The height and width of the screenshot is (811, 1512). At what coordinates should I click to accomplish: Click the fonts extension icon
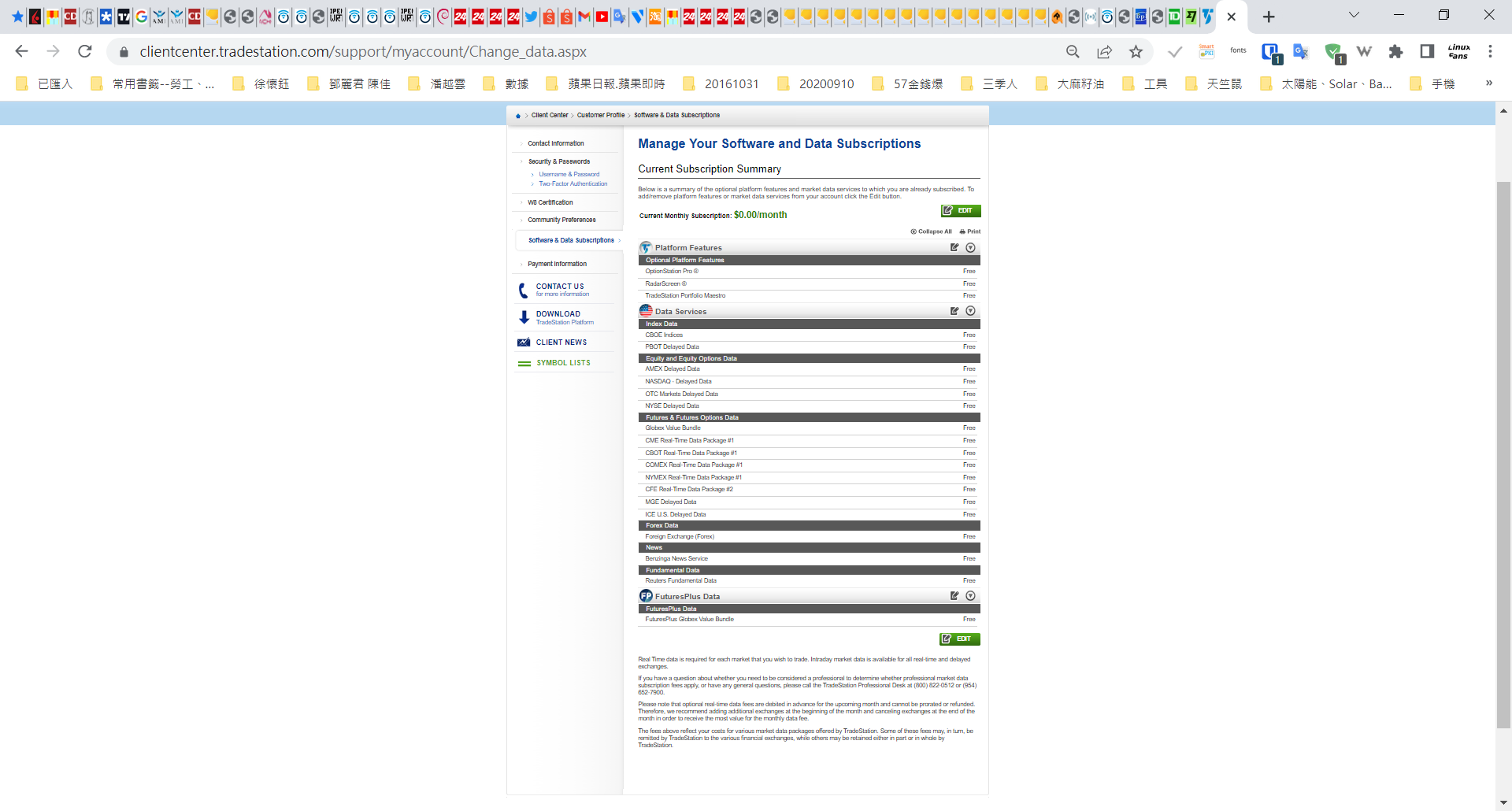point(1238,51)
